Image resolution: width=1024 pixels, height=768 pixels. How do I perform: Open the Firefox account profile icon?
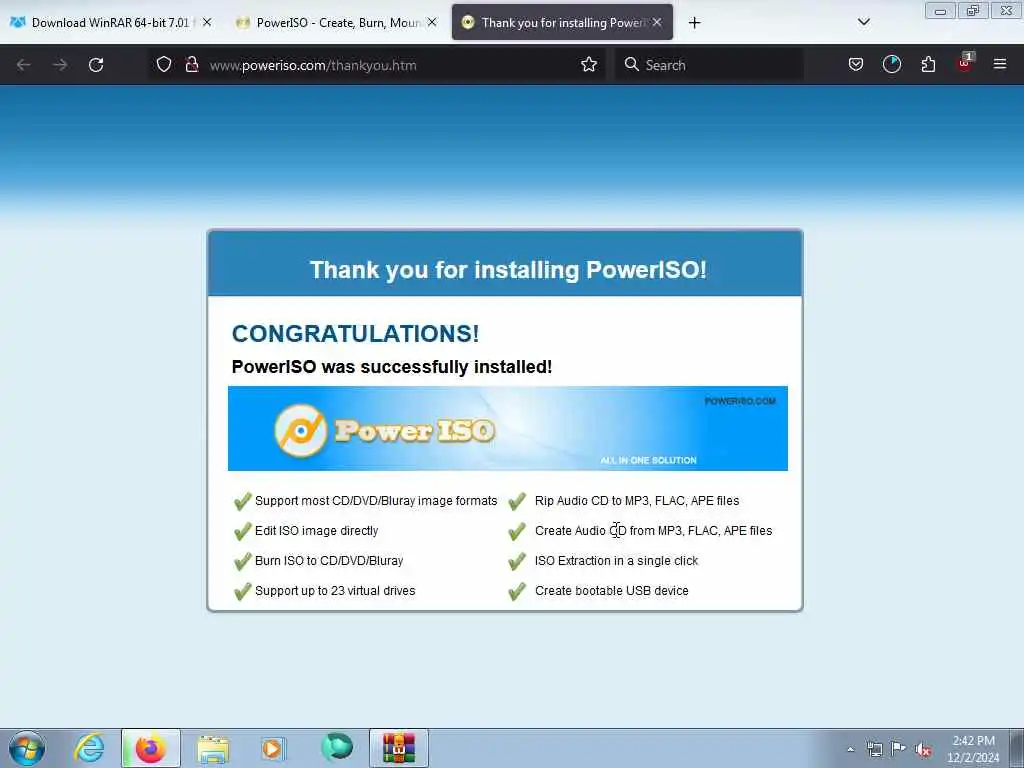[891, 65]
